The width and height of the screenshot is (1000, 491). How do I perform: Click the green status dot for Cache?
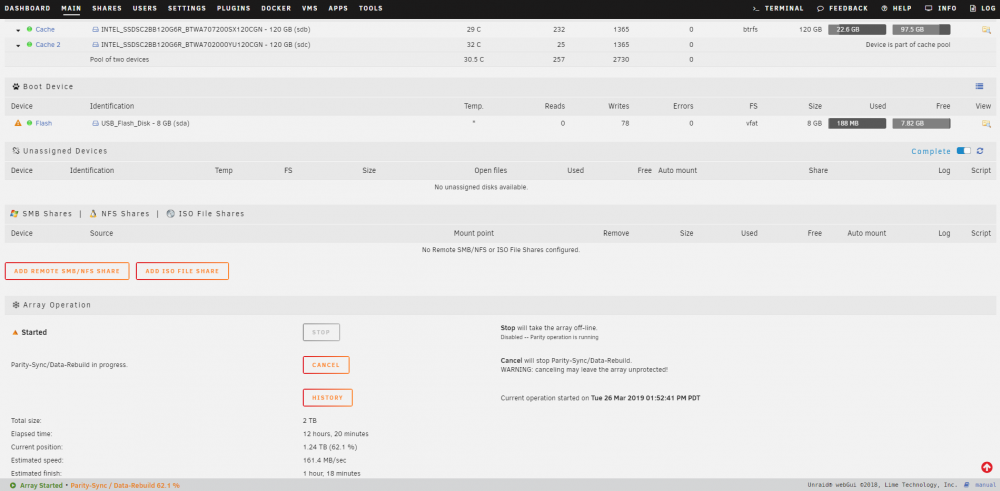[29, 29]
